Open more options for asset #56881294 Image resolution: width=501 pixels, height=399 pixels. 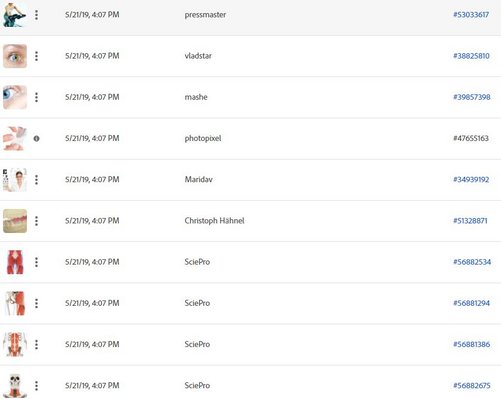36,303
